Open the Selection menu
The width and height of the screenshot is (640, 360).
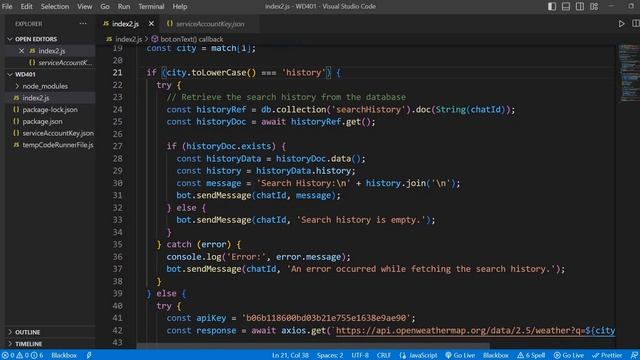pyautogui.click(x=55, y=7)
